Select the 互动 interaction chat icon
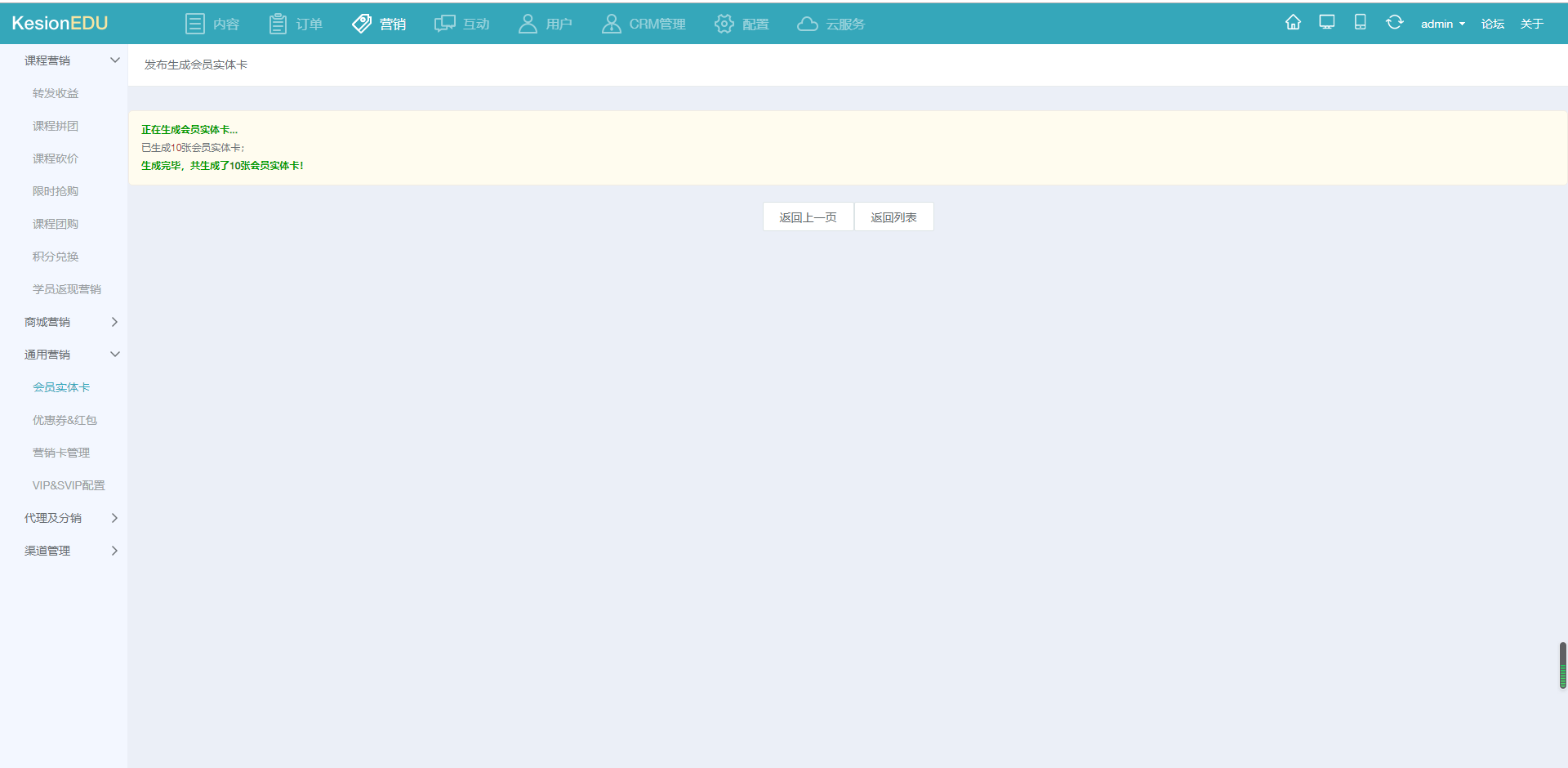The height and width of the screenshot is (768, 1568). coord(444,24)
